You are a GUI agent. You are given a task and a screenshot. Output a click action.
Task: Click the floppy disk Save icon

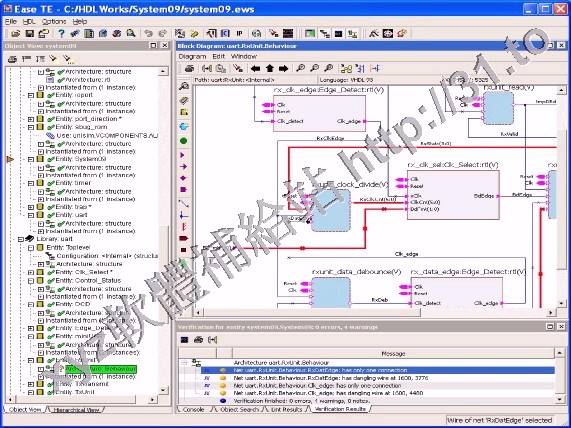tap(29, 34)
